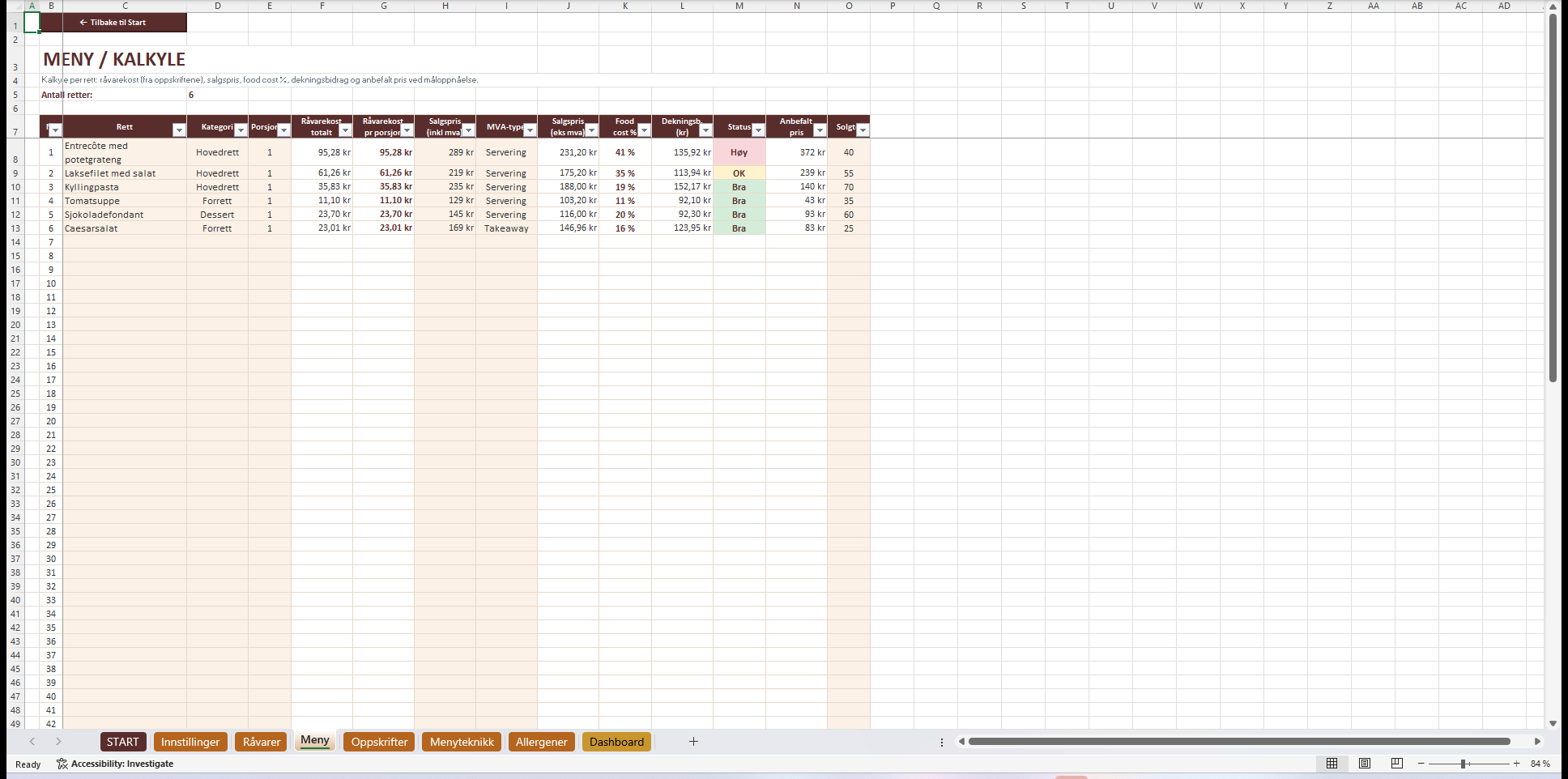
Task: Click the zoom out minus icon
Action: point(1421,764)
